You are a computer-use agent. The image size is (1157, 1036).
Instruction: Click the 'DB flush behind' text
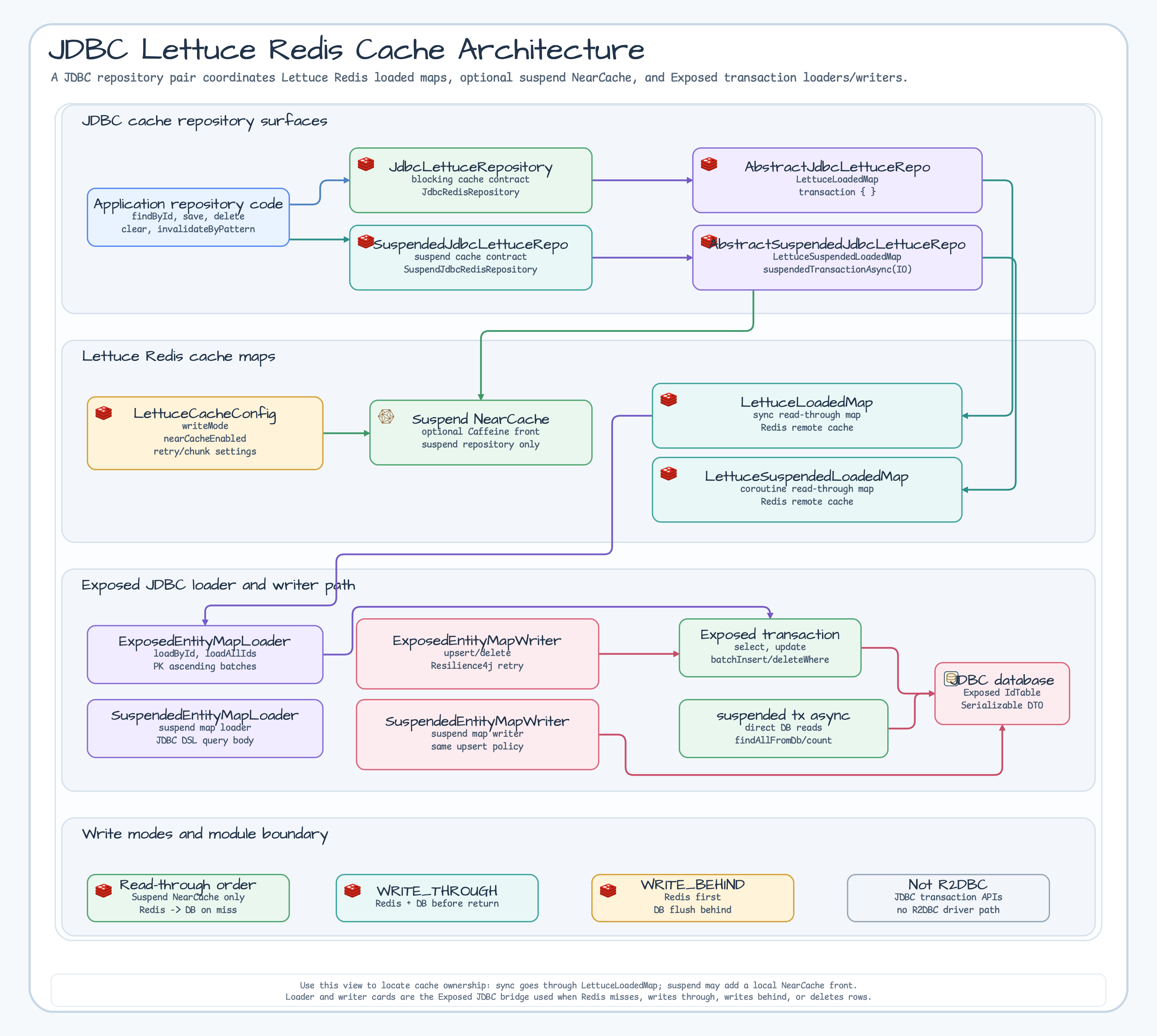click(693, 910)
